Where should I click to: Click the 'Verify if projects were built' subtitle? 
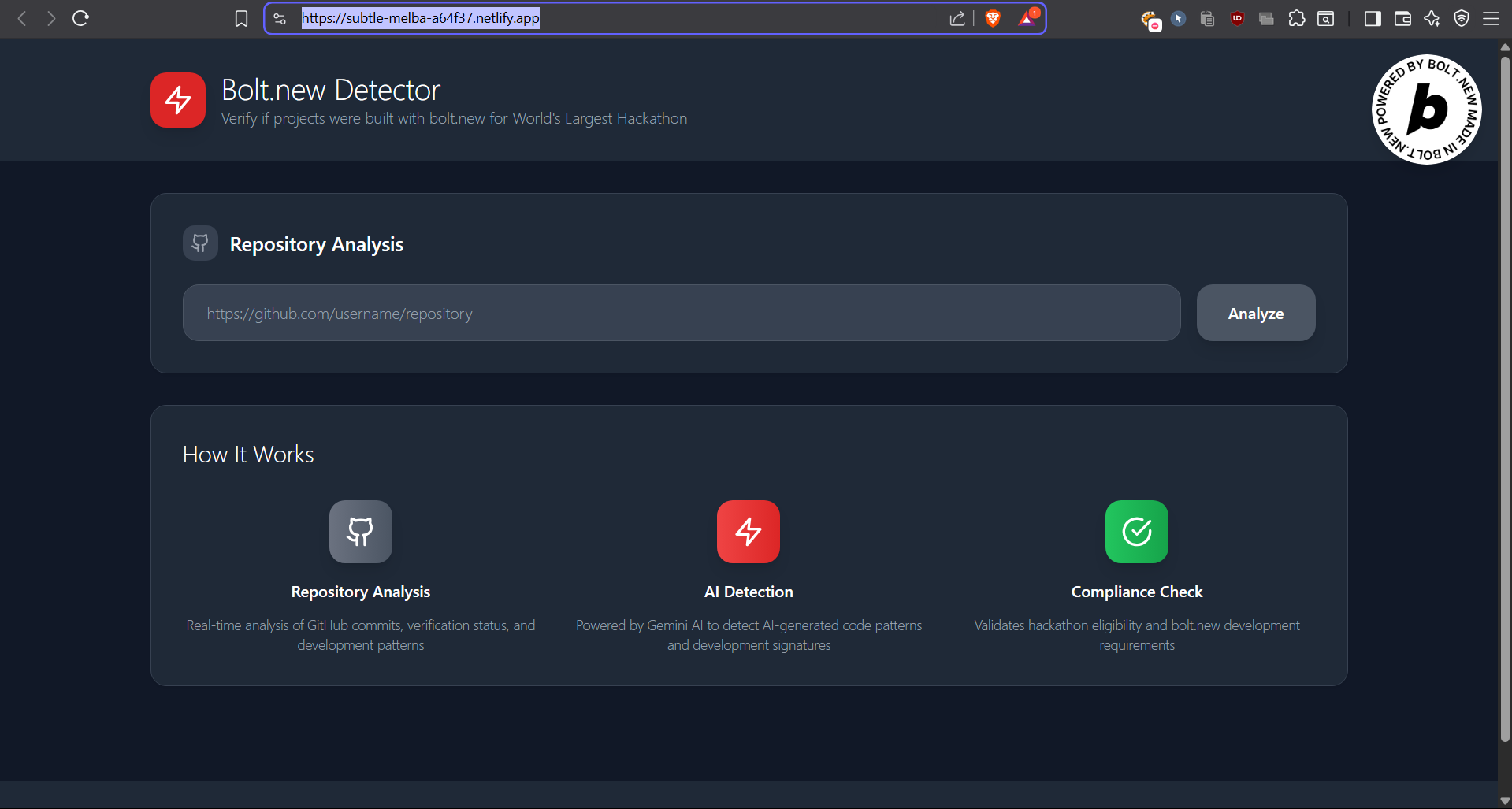click(454, 118)
